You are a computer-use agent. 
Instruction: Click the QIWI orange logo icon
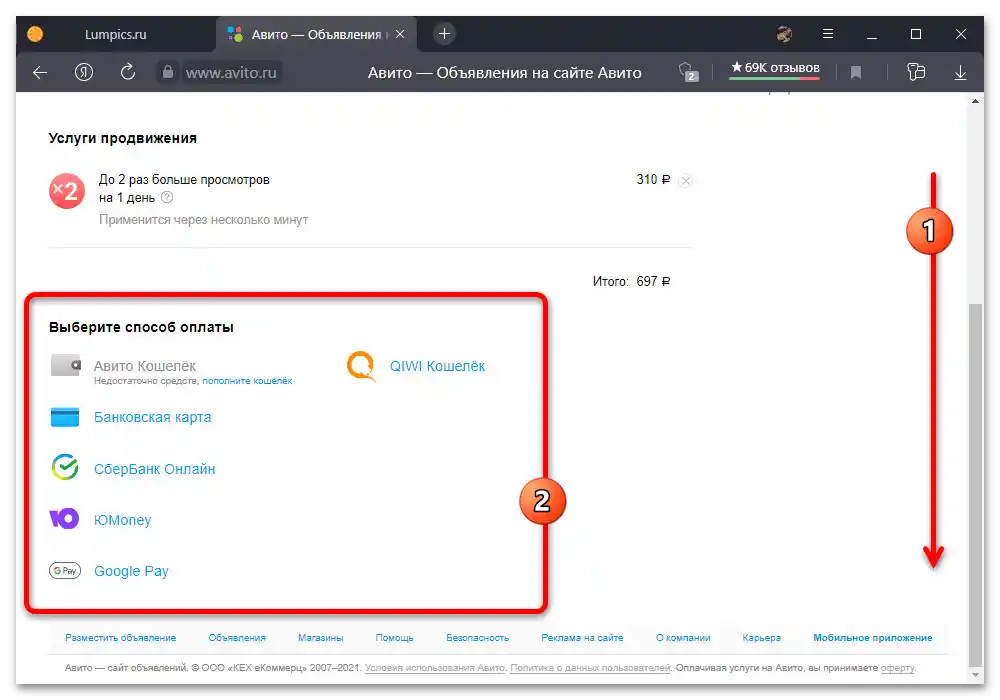[361, 366]
